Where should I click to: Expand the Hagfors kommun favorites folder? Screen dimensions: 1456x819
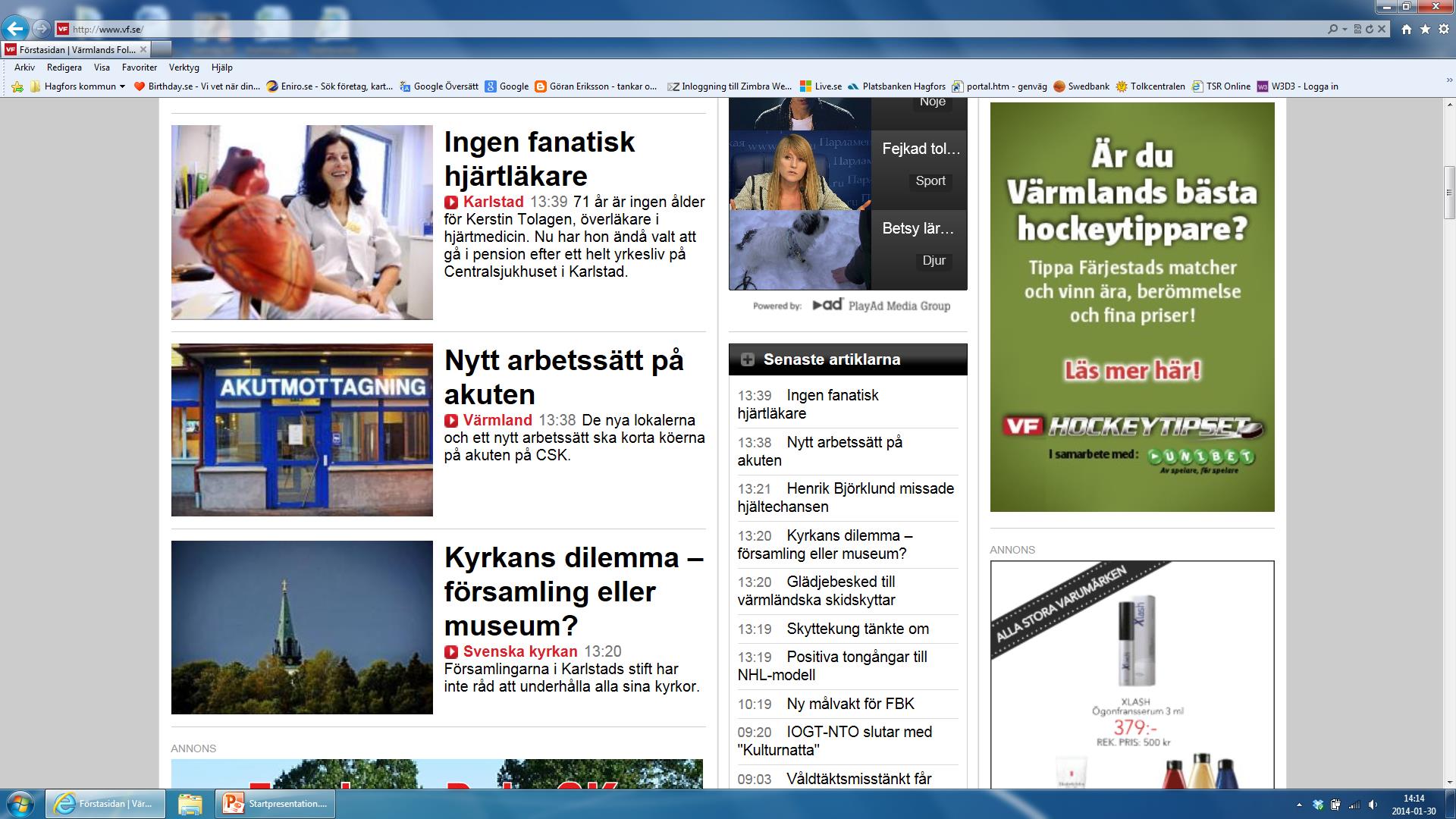78,86
